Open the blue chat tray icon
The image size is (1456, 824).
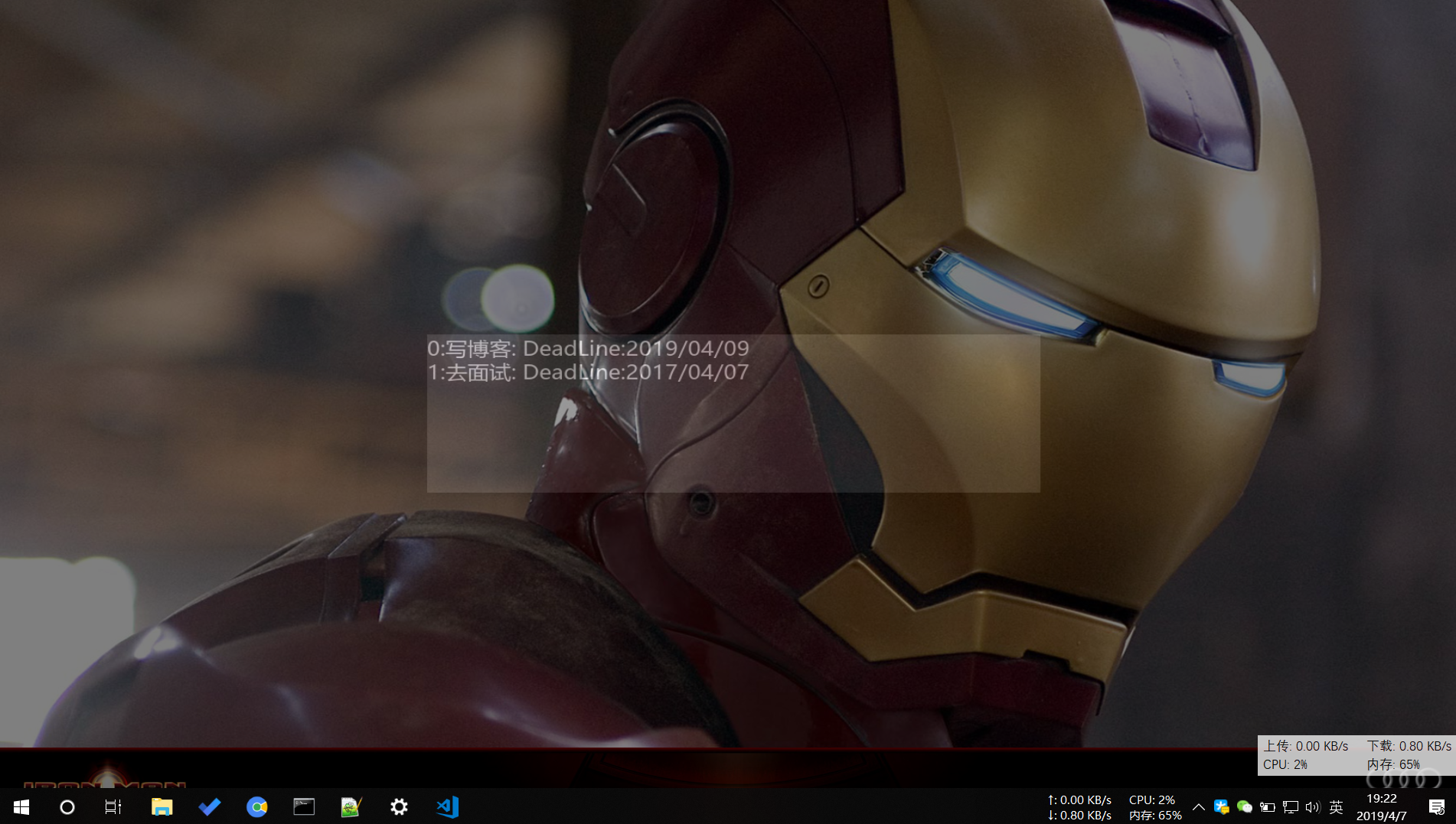coord(1222,806)
